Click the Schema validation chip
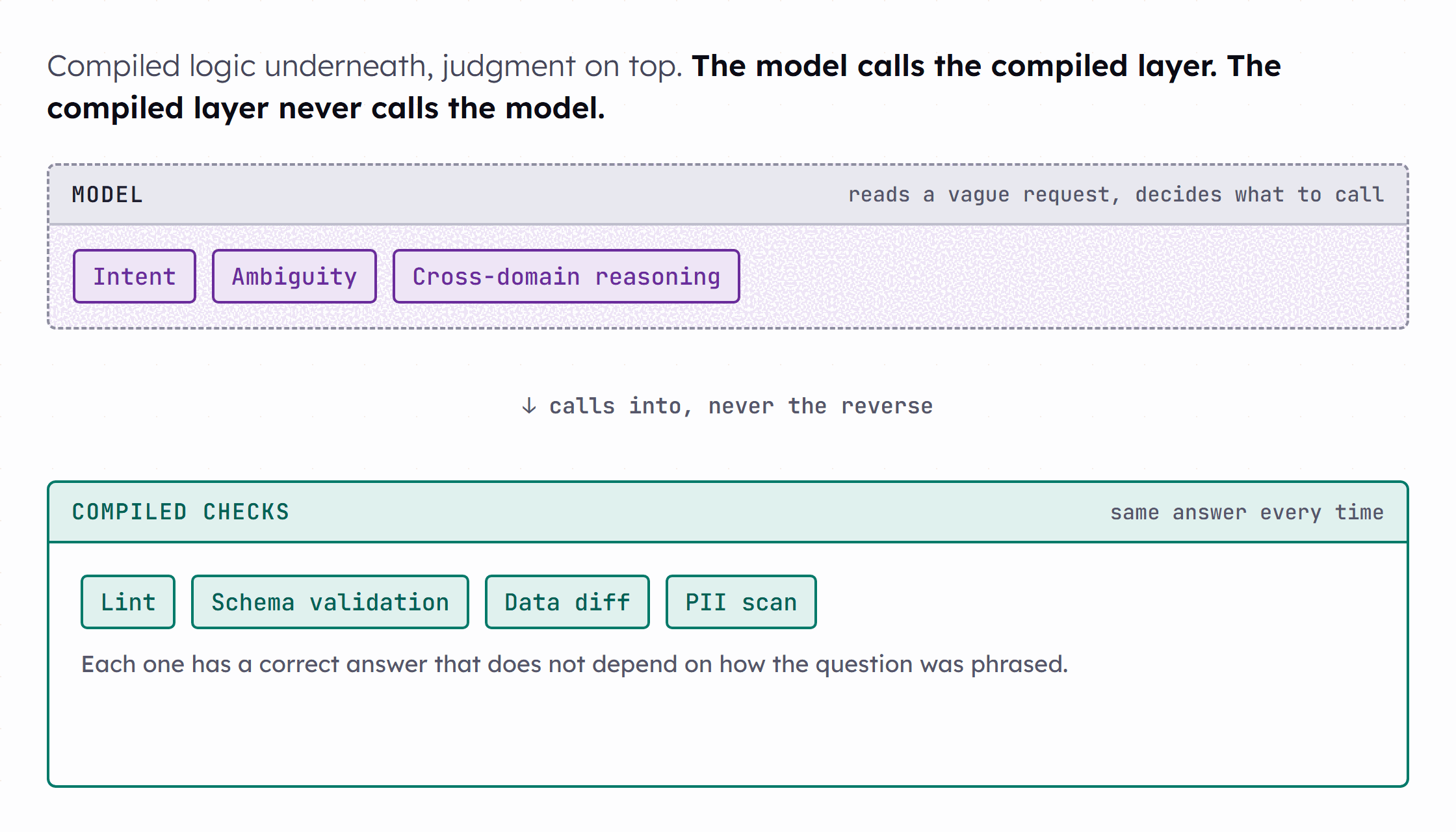The image size is (1456, 832). [x=330, y=602]
